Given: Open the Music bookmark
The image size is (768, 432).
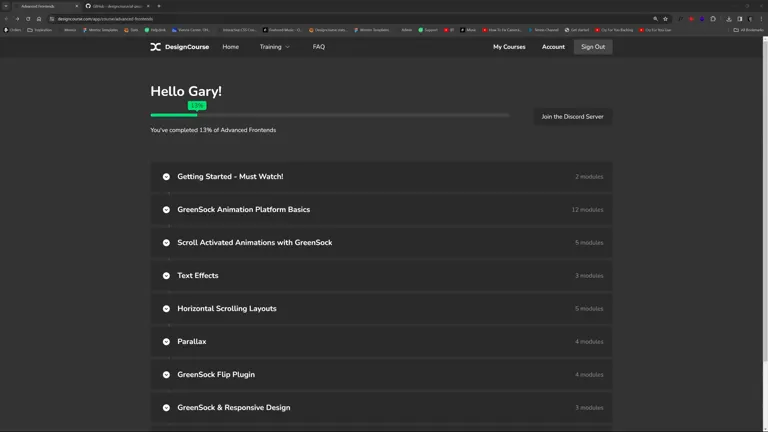Looking at the screenshot, I should [468, 30].
